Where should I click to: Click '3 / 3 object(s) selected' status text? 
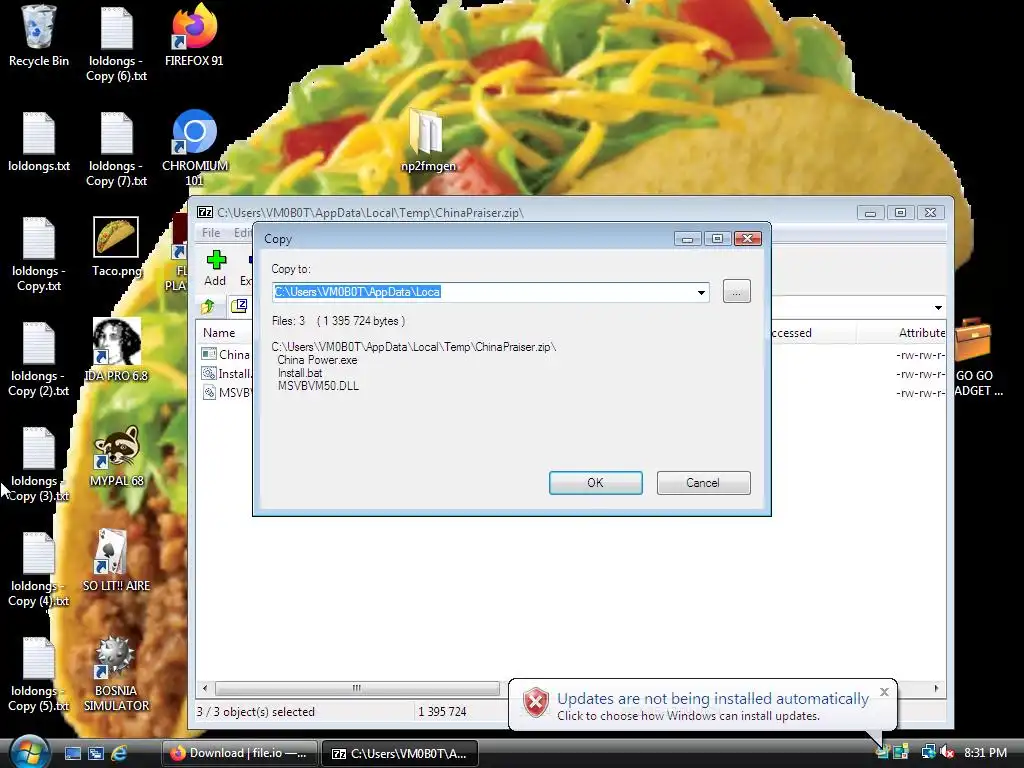tap(255, 712)
